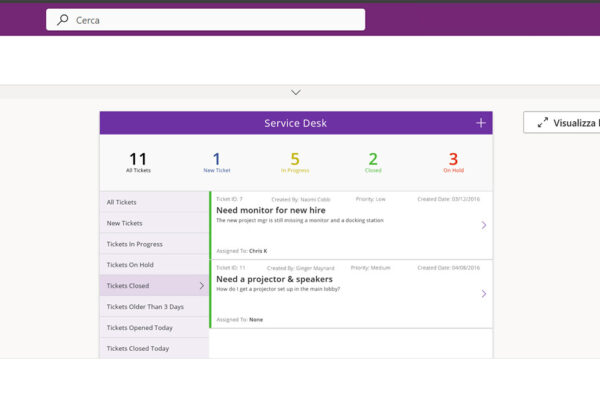
Task: Open Tickets Opened Today in the sidebar
Action: pyautogui.click(x=154, y=328)
